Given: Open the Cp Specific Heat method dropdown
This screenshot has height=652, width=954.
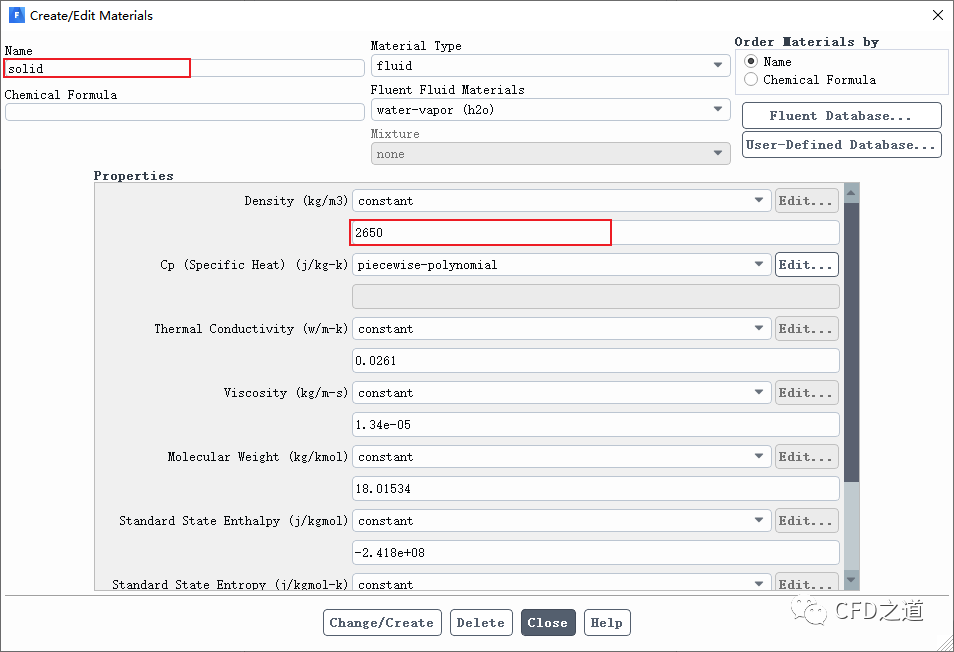Looking at the screenshot, I should (561, 265).
